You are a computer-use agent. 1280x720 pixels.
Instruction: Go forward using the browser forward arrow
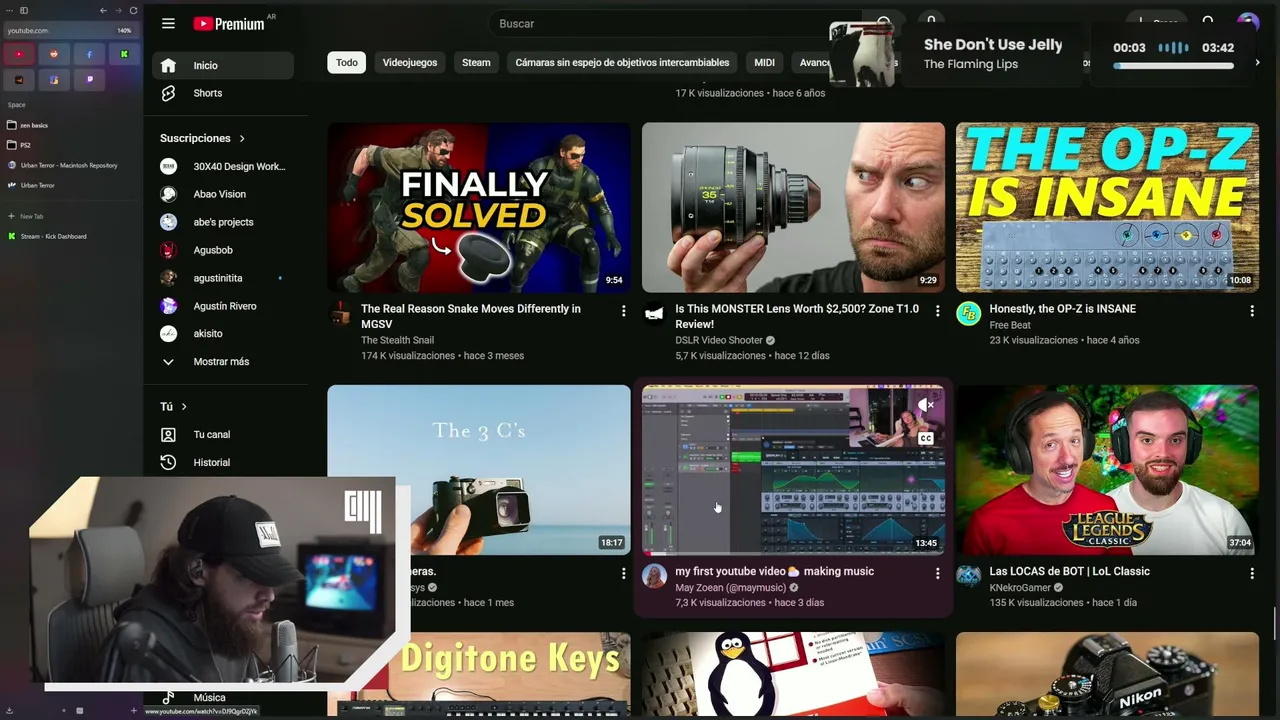pyautogui.click(x=118, y=10)
